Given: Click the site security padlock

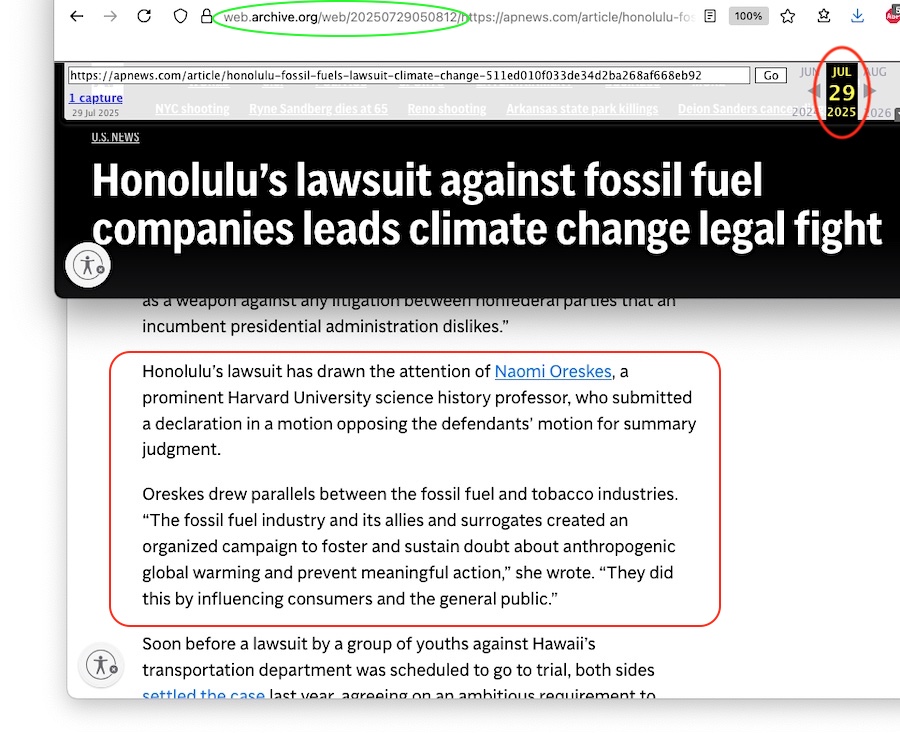Looking at the screenshot, I should tap(207, 16).
